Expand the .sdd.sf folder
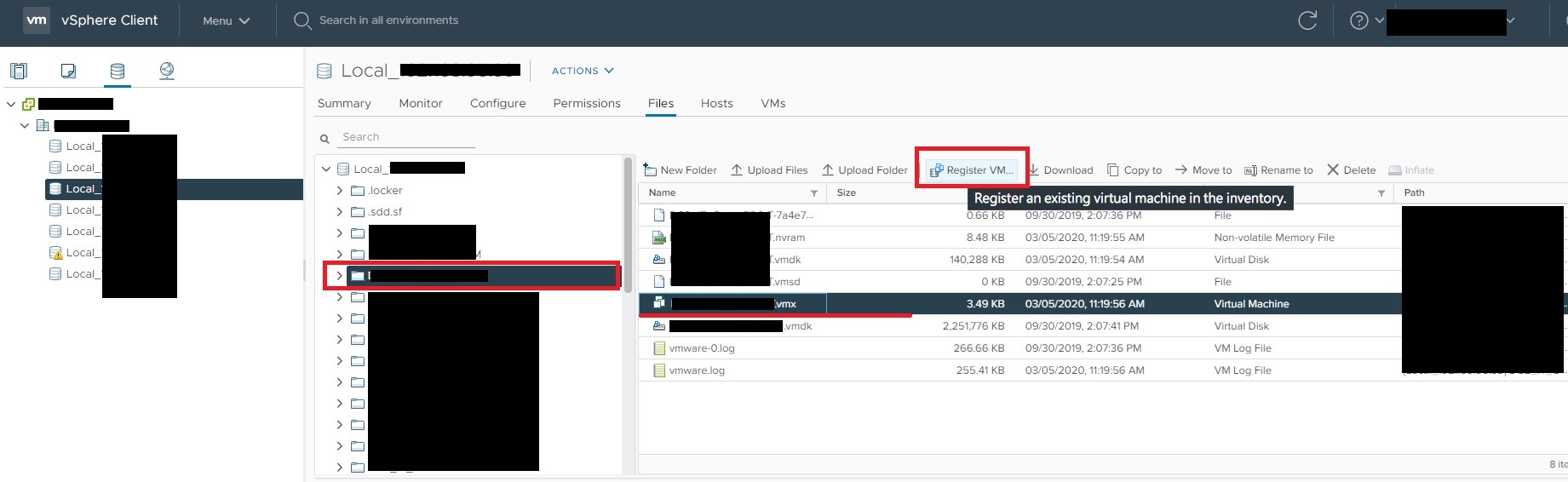Viewport: 1568px width, 482px height. tap(339, 211)
